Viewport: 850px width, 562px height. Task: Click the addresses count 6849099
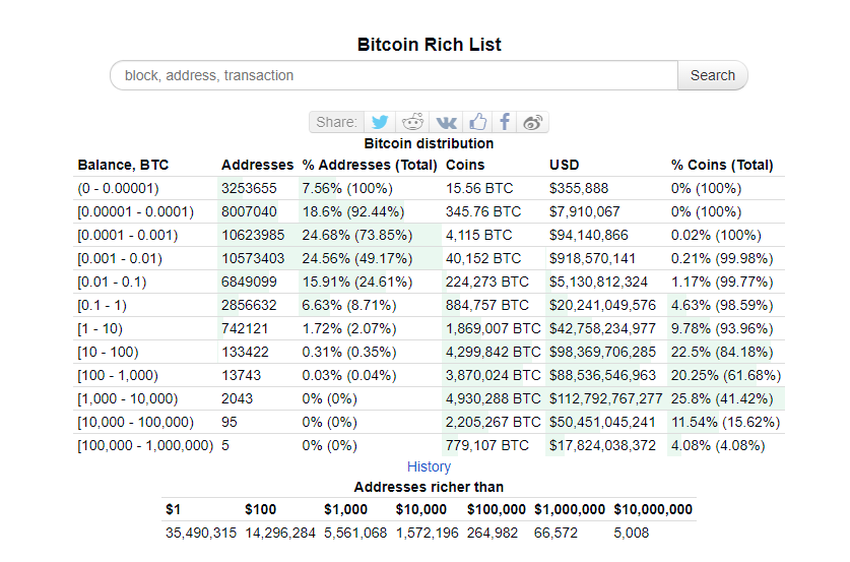[249, 281]
